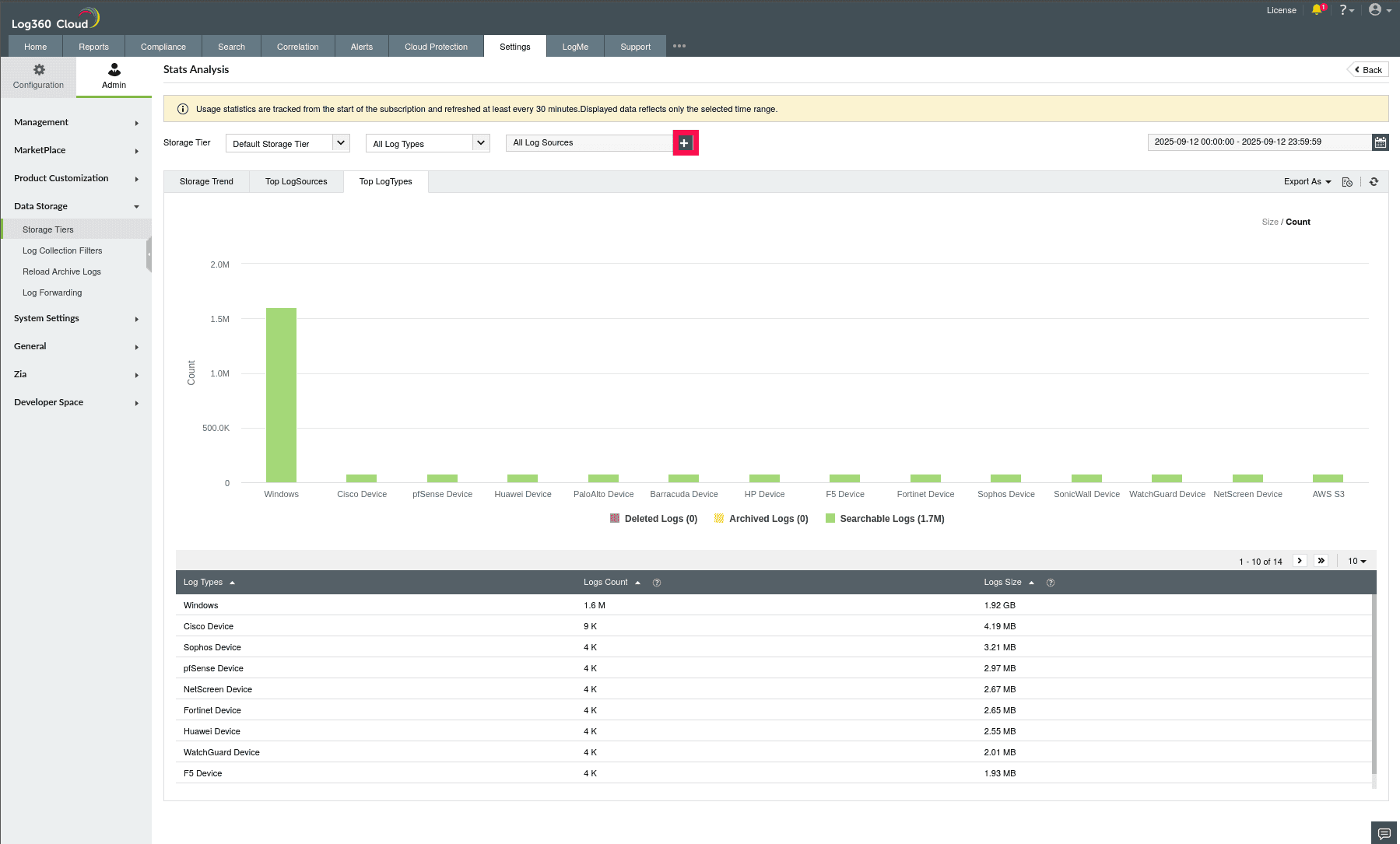Toggle Searchable Logs legend series
This screenshot has width=1400, height=844.
pos(885,519)
